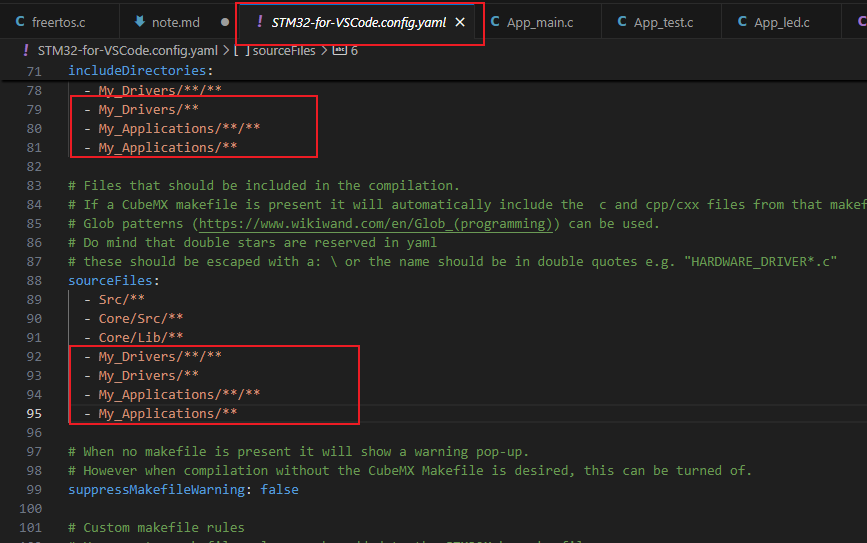Image resolution: width=867 pixels, height=543 pixels.
Task: Switch to the App_main.c tab
Action: (540, 22)
